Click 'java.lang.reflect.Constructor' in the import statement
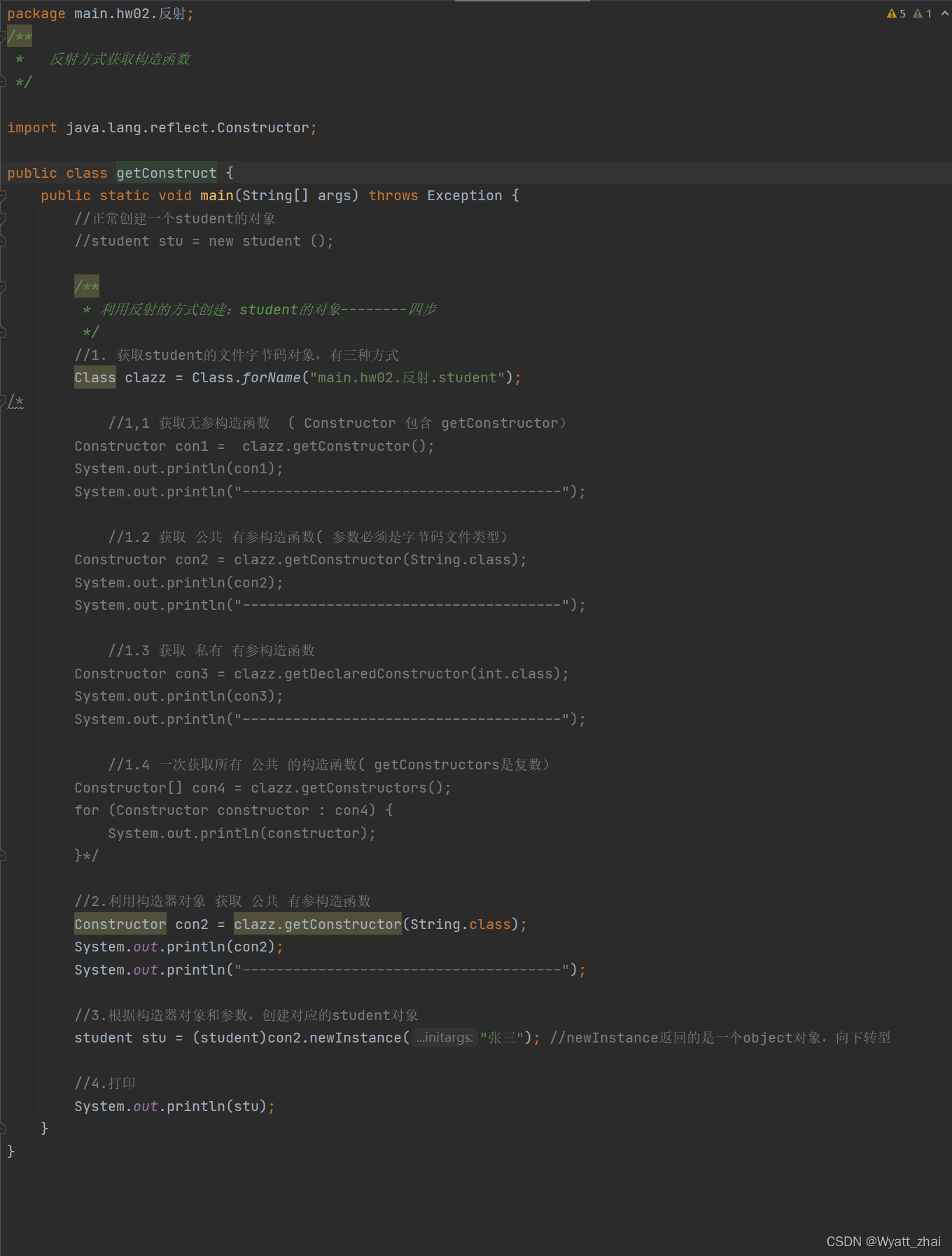This screenshot has height=1256, width=952. [x=188, y=127]
